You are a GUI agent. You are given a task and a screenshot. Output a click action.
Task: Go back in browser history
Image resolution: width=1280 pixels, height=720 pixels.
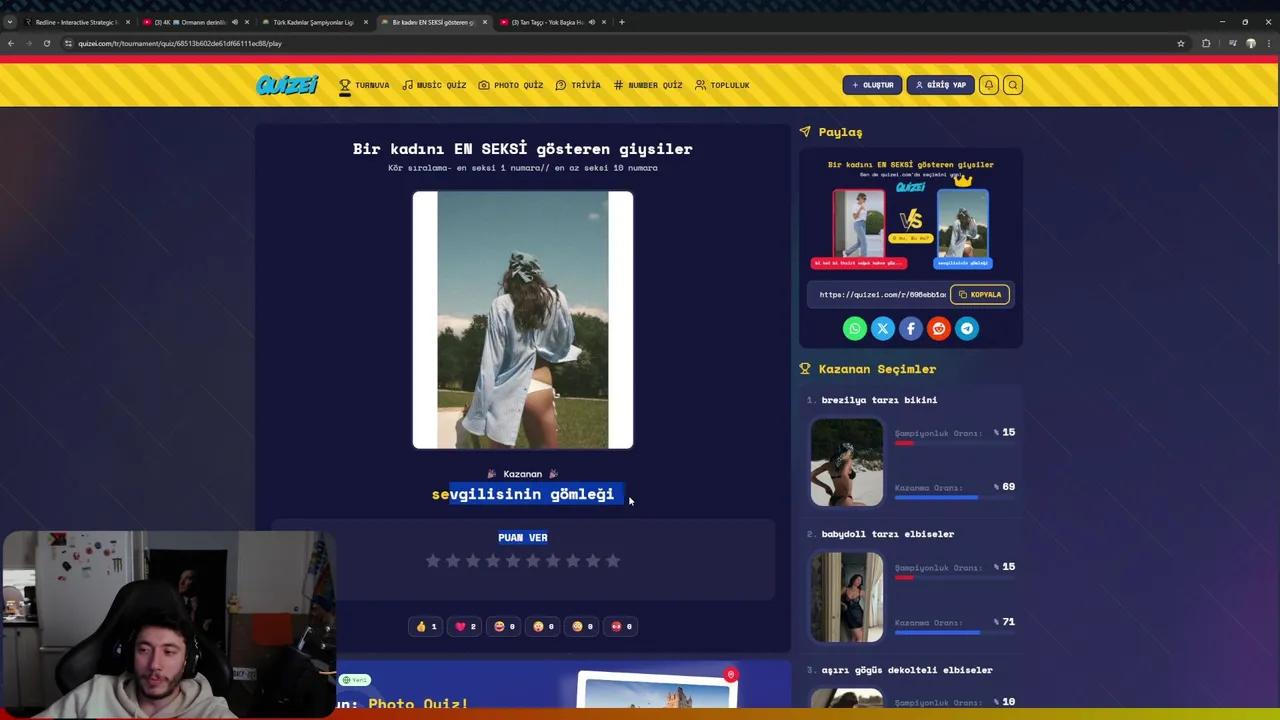[x=11, y=43]
